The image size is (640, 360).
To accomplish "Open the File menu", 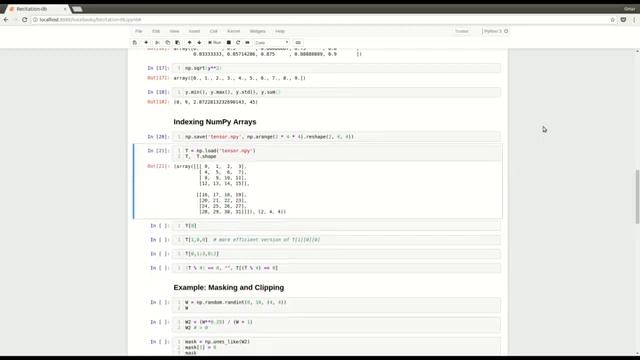I will click(139, 31).
